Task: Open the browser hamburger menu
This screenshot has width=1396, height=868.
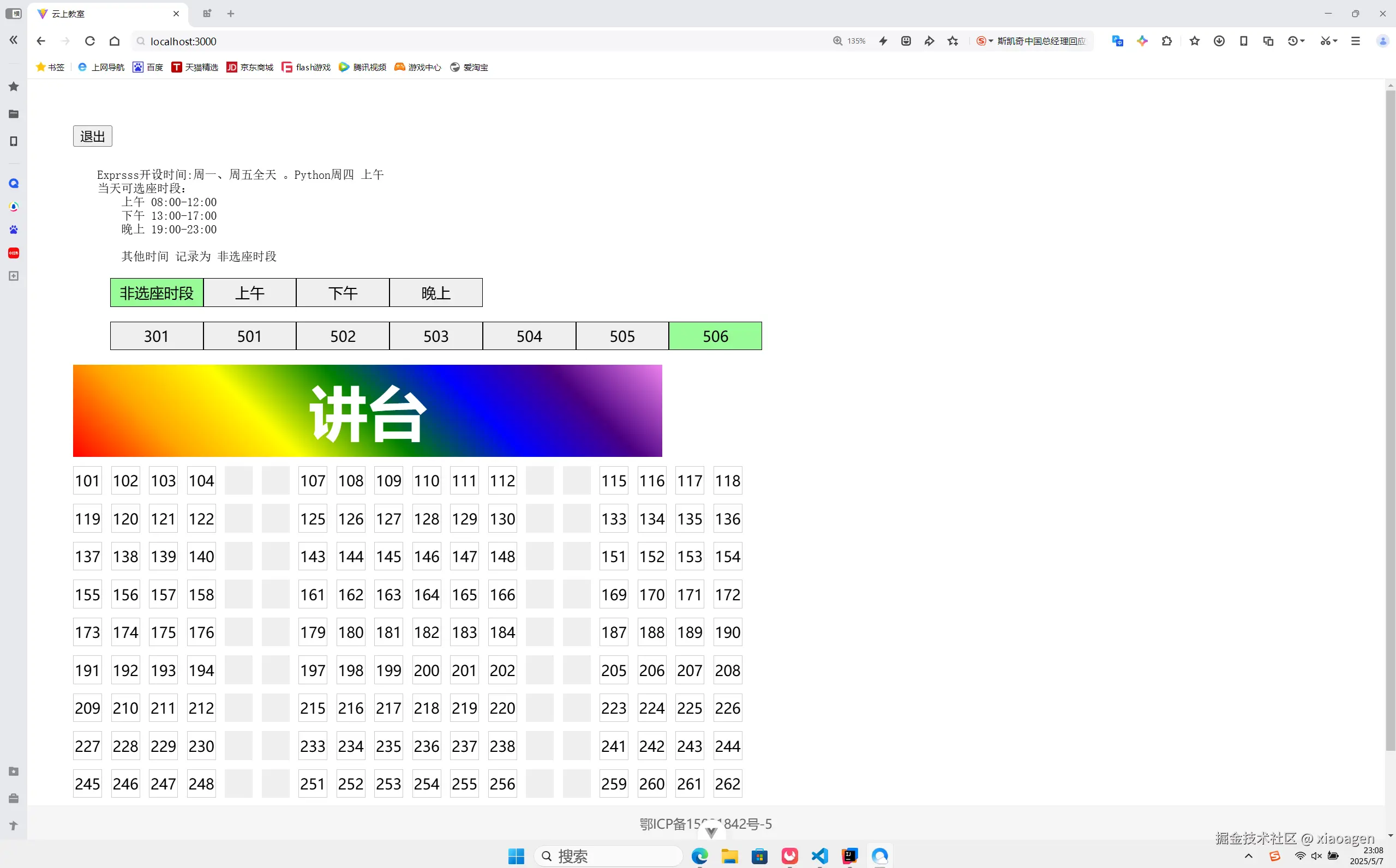Action: (1355, 41)
